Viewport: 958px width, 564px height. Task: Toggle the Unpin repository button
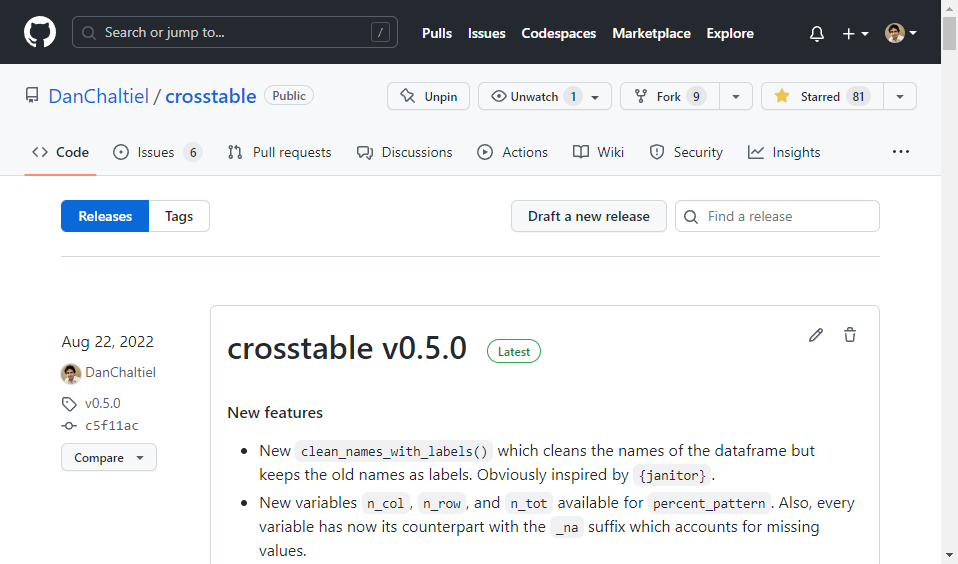(x=428, y=96)
